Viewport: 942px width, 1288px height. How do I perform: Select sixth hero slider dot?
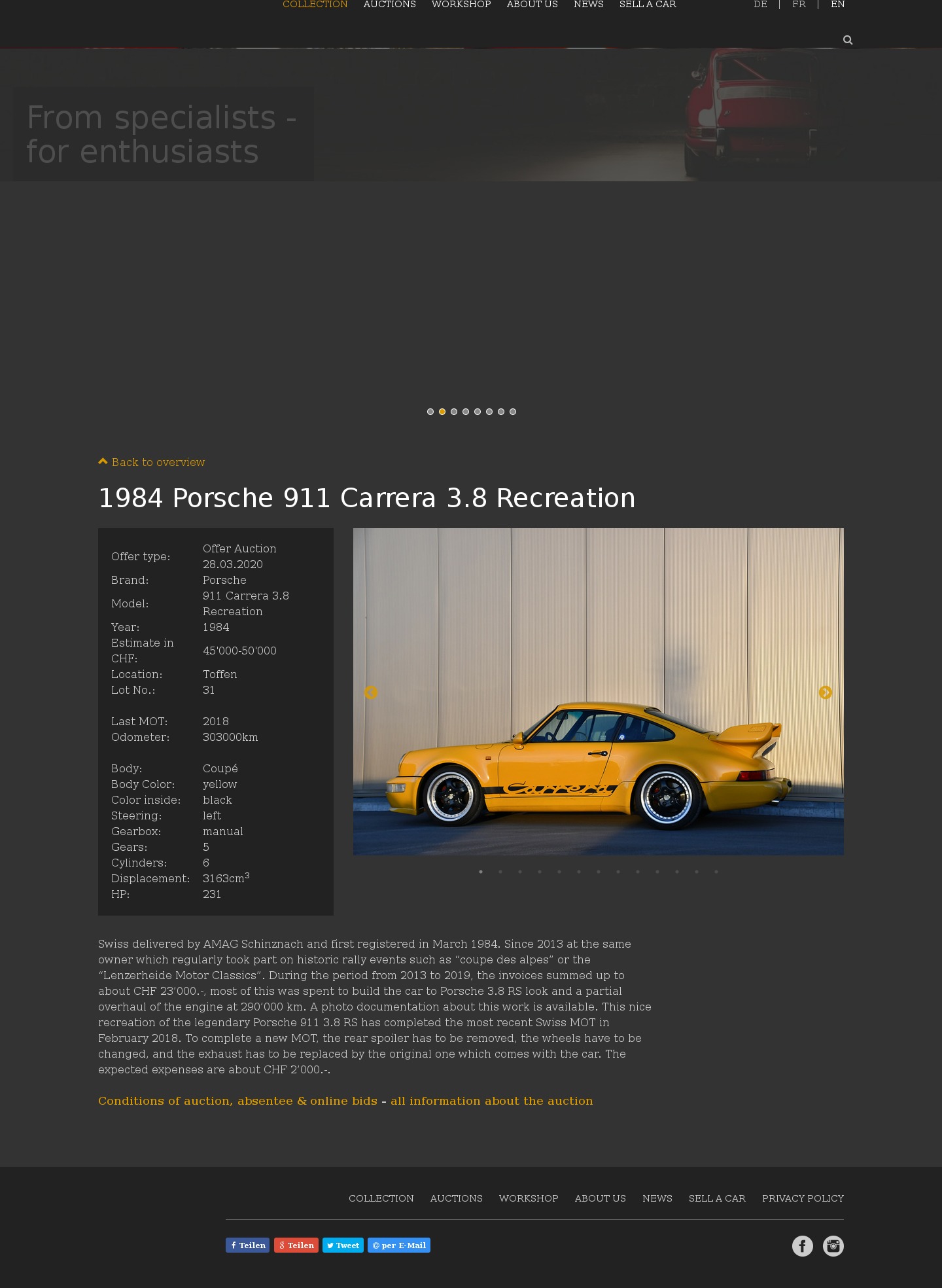[489, 412]
